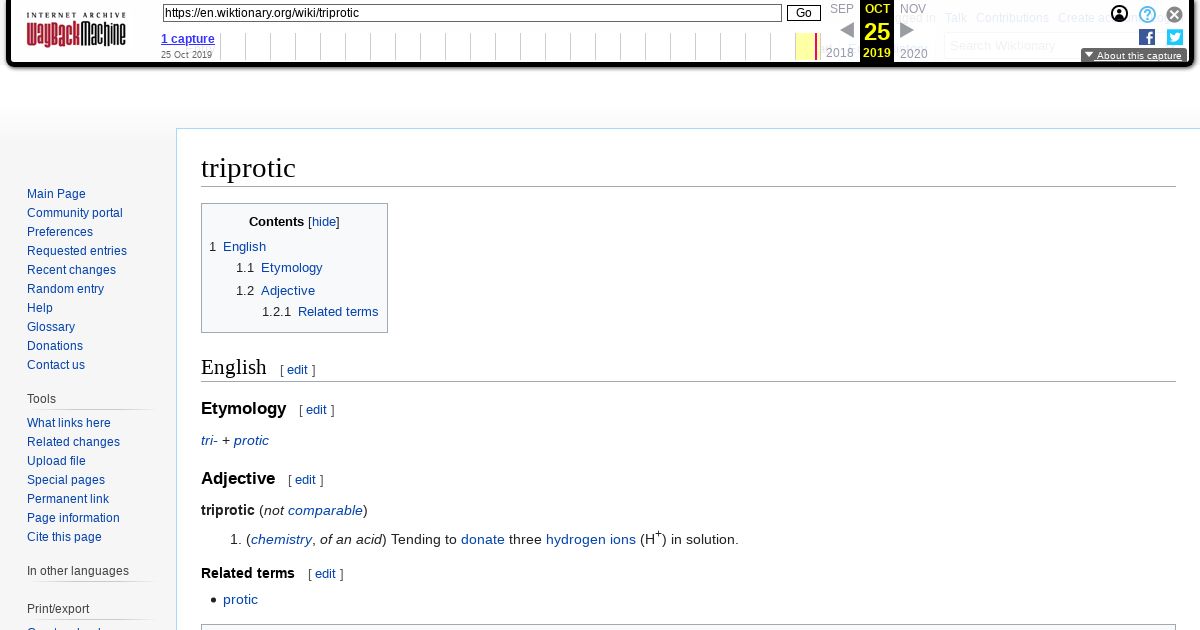
Task: Go to next capture arrow
Action: point(907,30)
